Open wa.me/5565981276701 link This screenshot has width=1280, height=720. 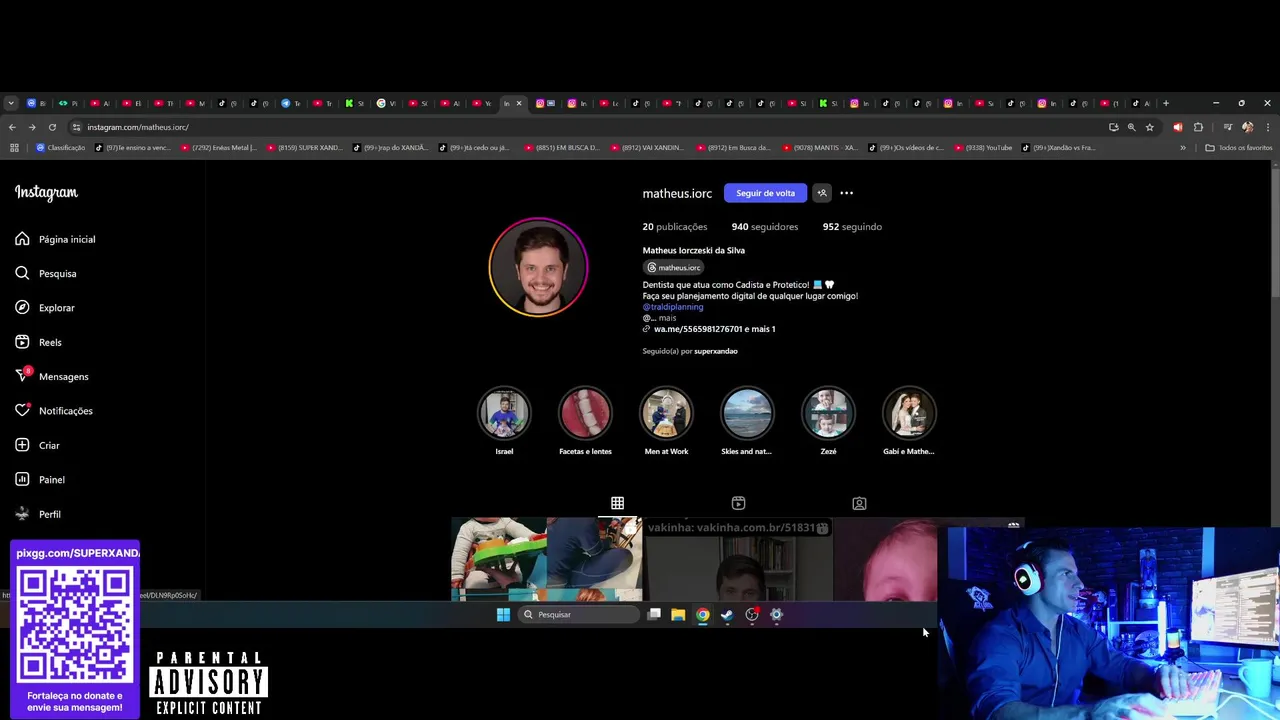(698, 329)
